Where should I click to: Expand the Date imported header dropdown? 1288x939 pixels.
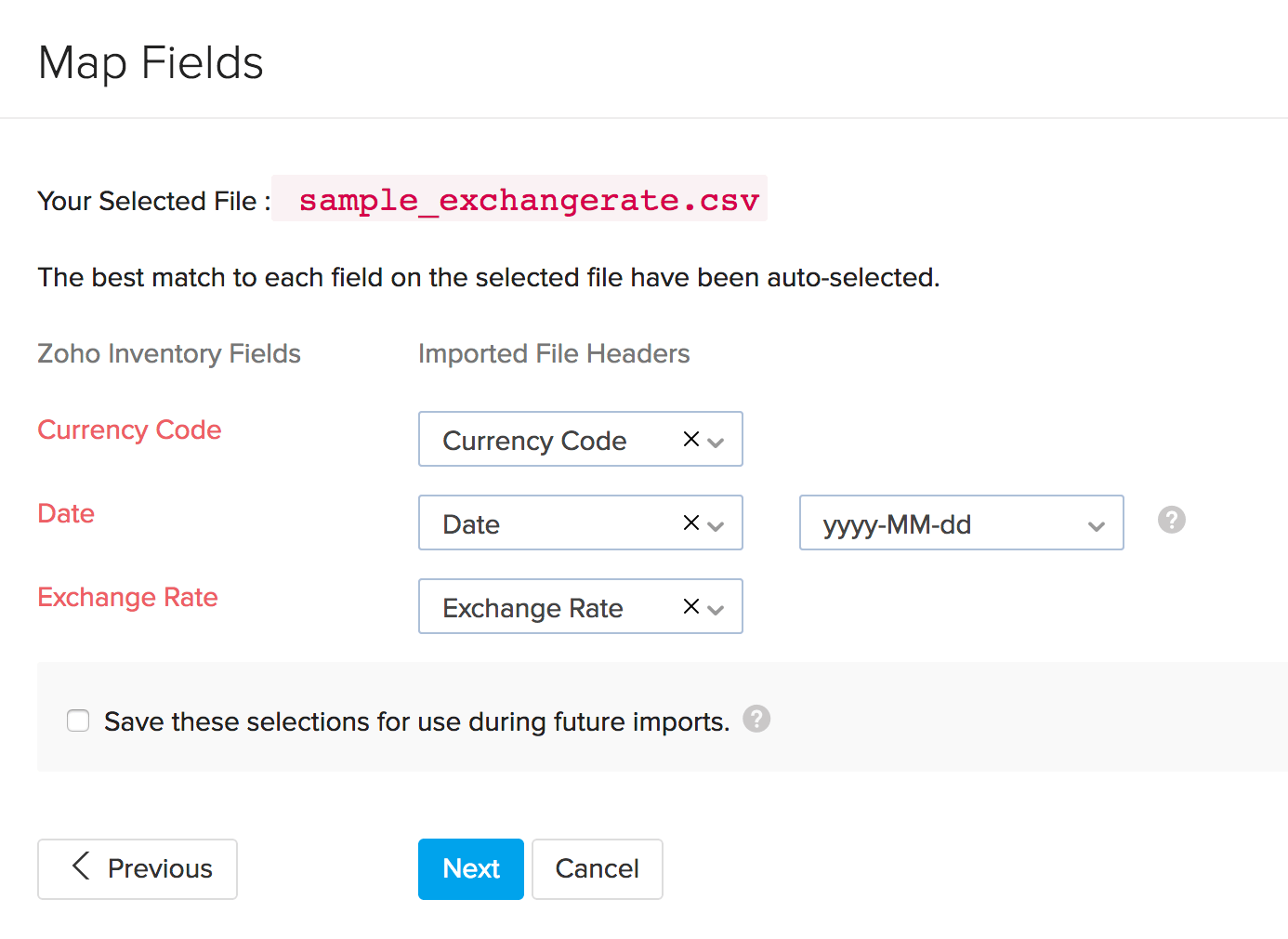[716, 524]
